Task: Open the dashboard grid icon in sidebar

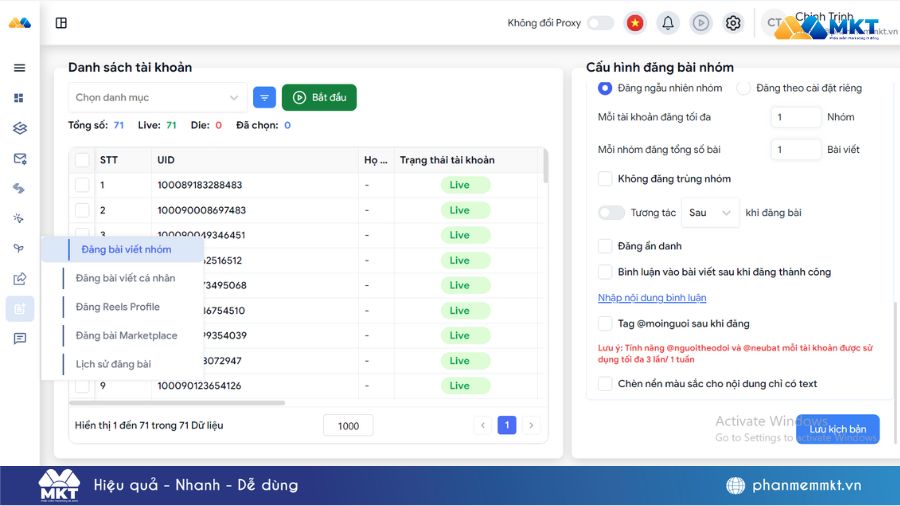Action: 19,98
